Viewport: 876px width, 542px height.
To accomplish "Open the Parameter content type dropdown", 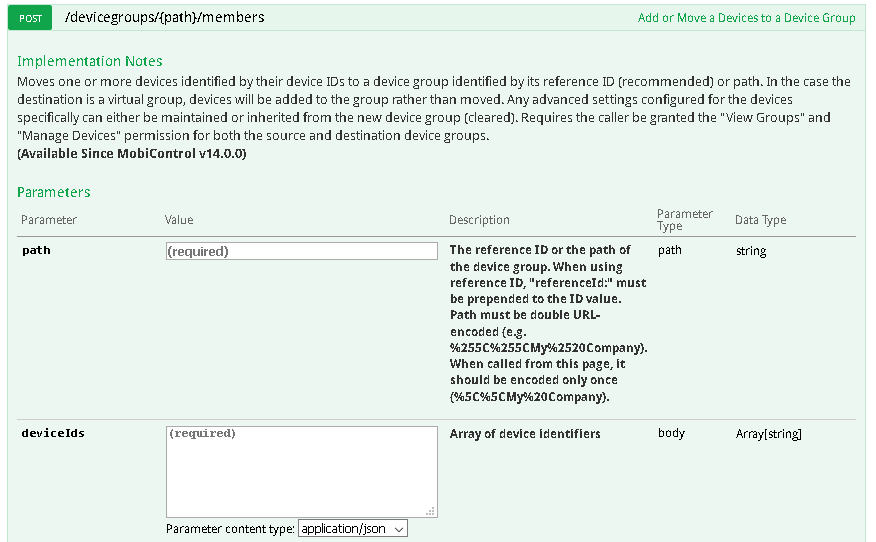I will click(x=352, y=528).
